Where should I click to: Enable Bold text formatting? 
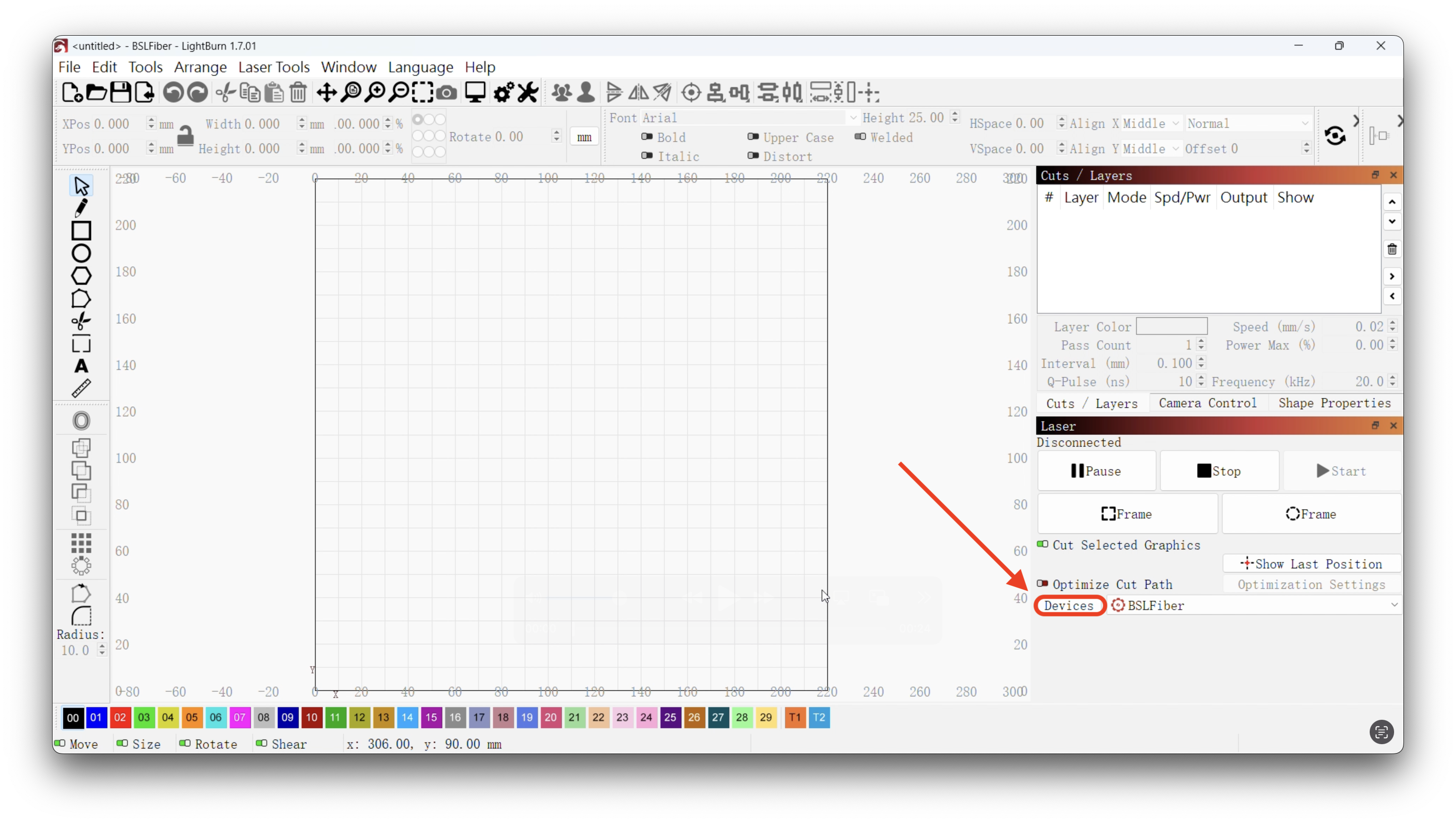[648, 137]
